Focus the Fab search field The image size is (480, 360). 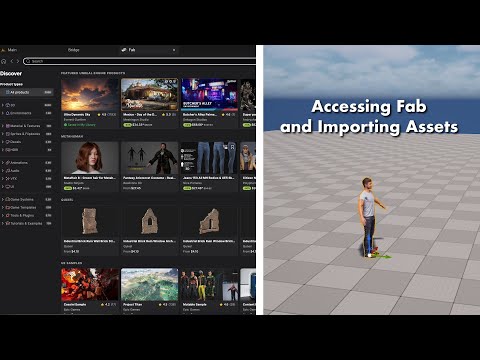click(x=139, y=61)
